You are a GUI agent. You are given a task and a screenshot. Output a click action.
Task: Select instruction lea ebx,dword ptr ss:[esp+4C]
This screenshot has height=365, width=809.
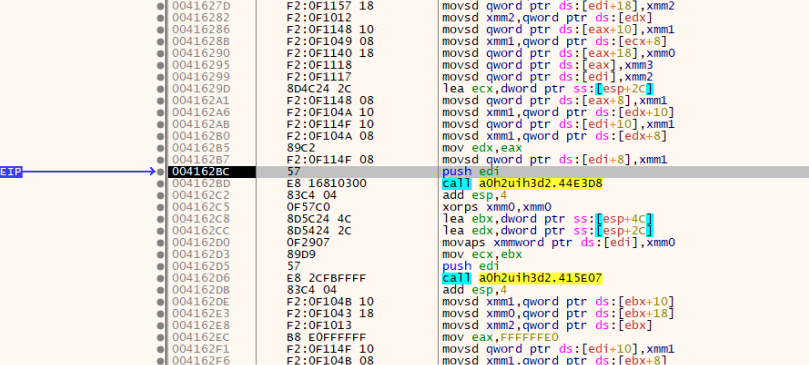pos(548,219)
